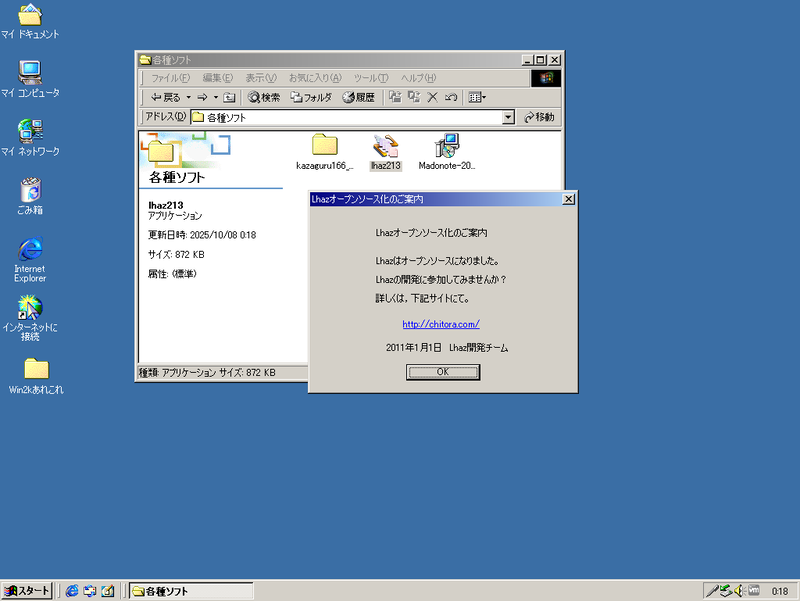Click the Views icon on the toolbar

click(474, 97)
